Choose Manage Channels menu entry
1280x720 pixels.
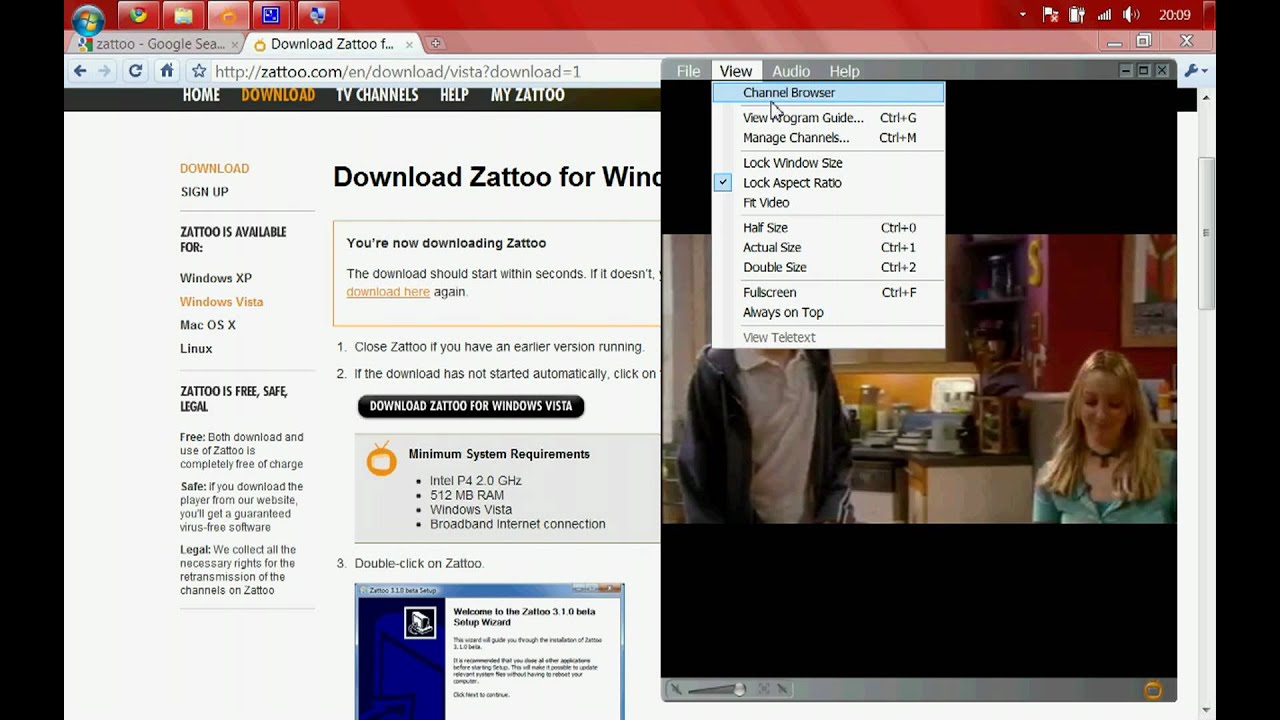[x=828, y=138]
